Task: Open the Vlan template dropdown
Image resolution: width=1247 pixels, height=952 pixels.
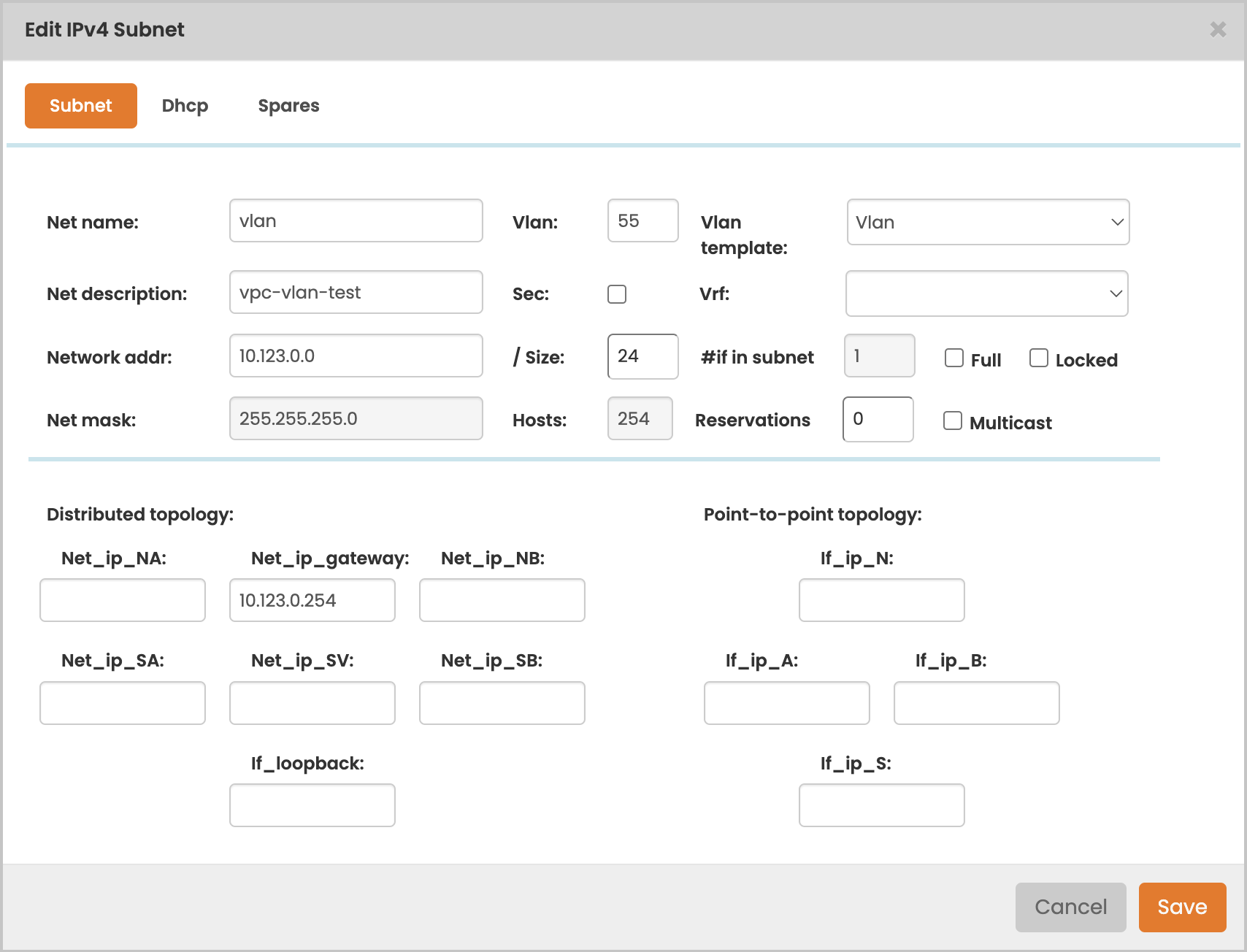Action: point(987,222)
